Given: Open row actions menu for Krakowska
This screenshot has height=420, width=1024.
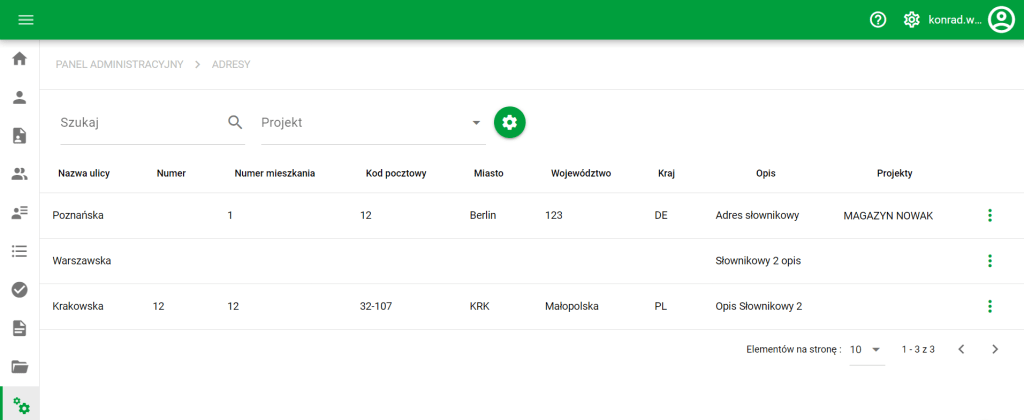Looking at the screenshot, I should pos(989,306).
